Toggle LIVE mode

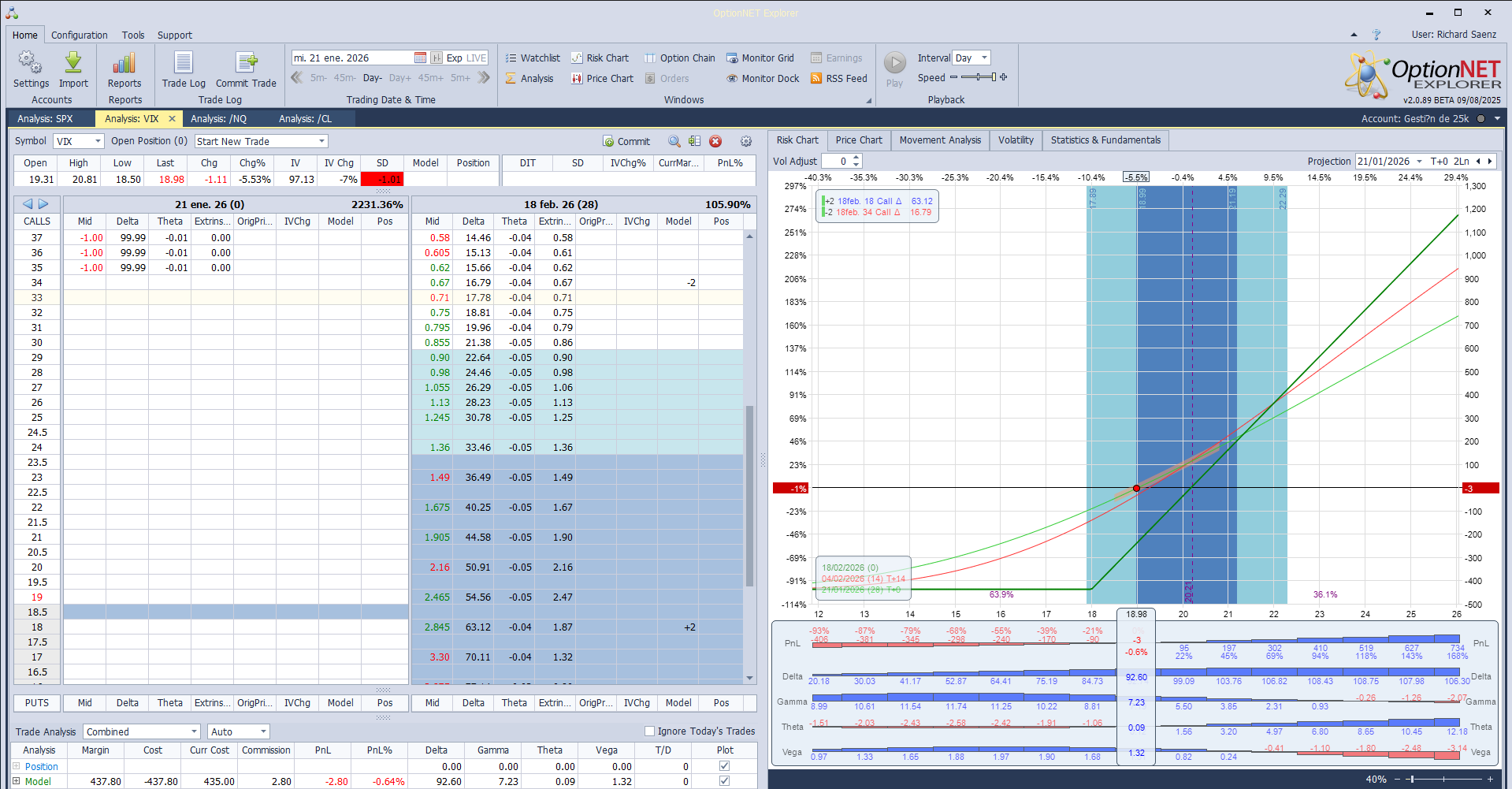(x=477, y=58)
